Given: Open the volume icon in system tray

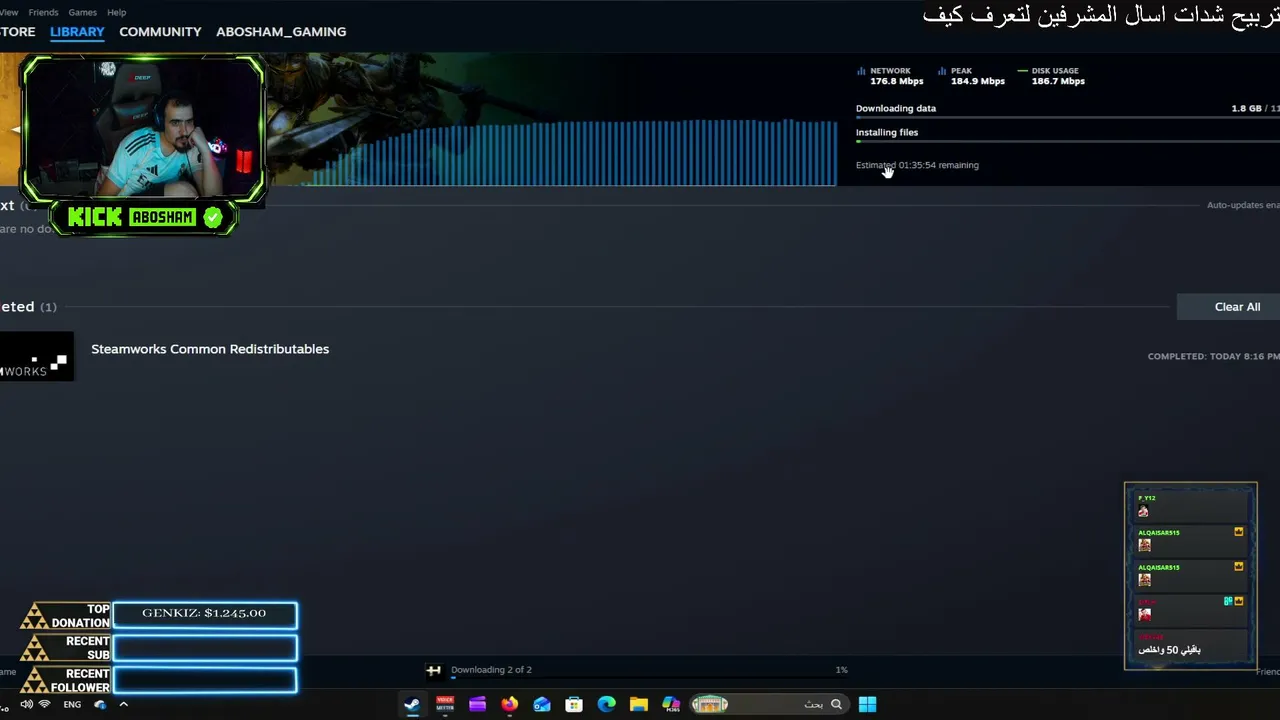Looking at the screenshot, I should (x=27, y=704).
